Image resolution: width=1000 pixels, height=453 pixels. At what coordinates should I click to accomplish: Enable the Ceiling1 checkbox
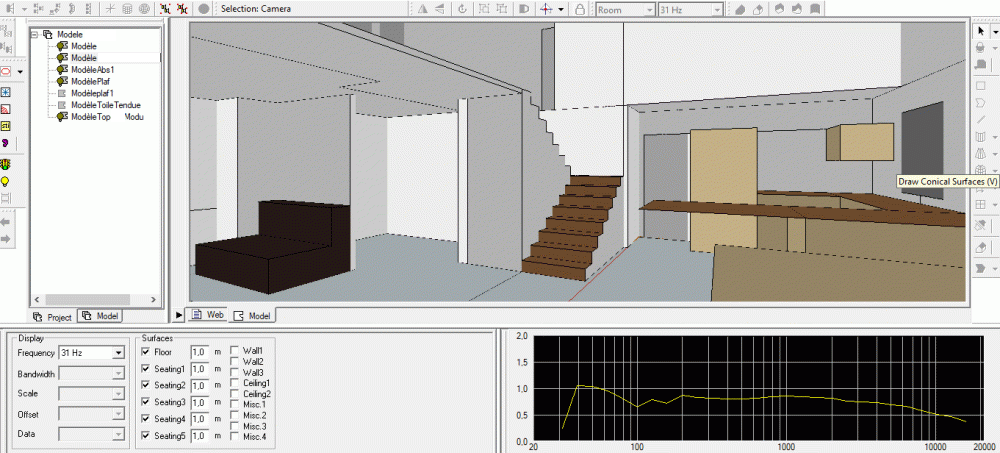click(234, 383)
